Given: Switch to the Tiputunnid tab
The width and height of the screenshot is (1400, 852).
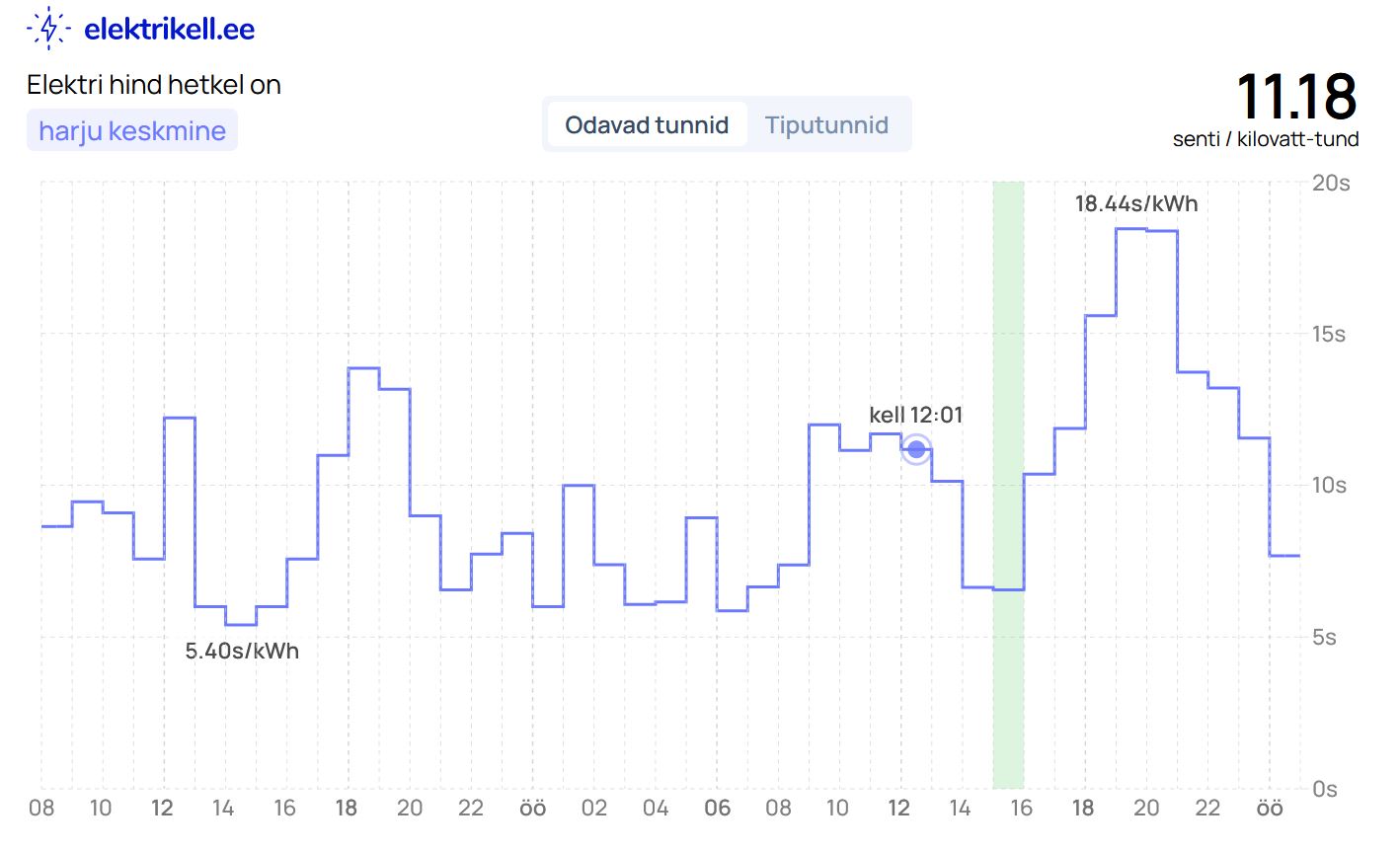Looking at the screenshot, I should click(x=826, y=125).
